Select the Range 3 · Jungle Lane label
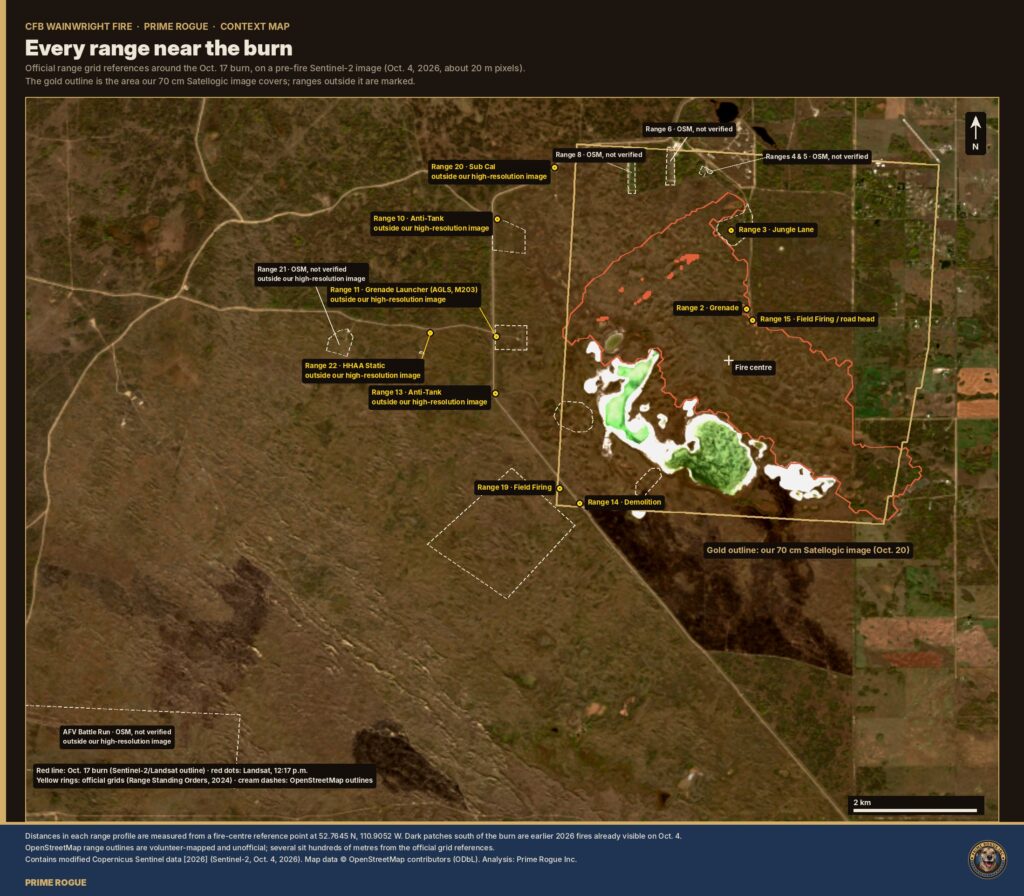 (776, 230)
